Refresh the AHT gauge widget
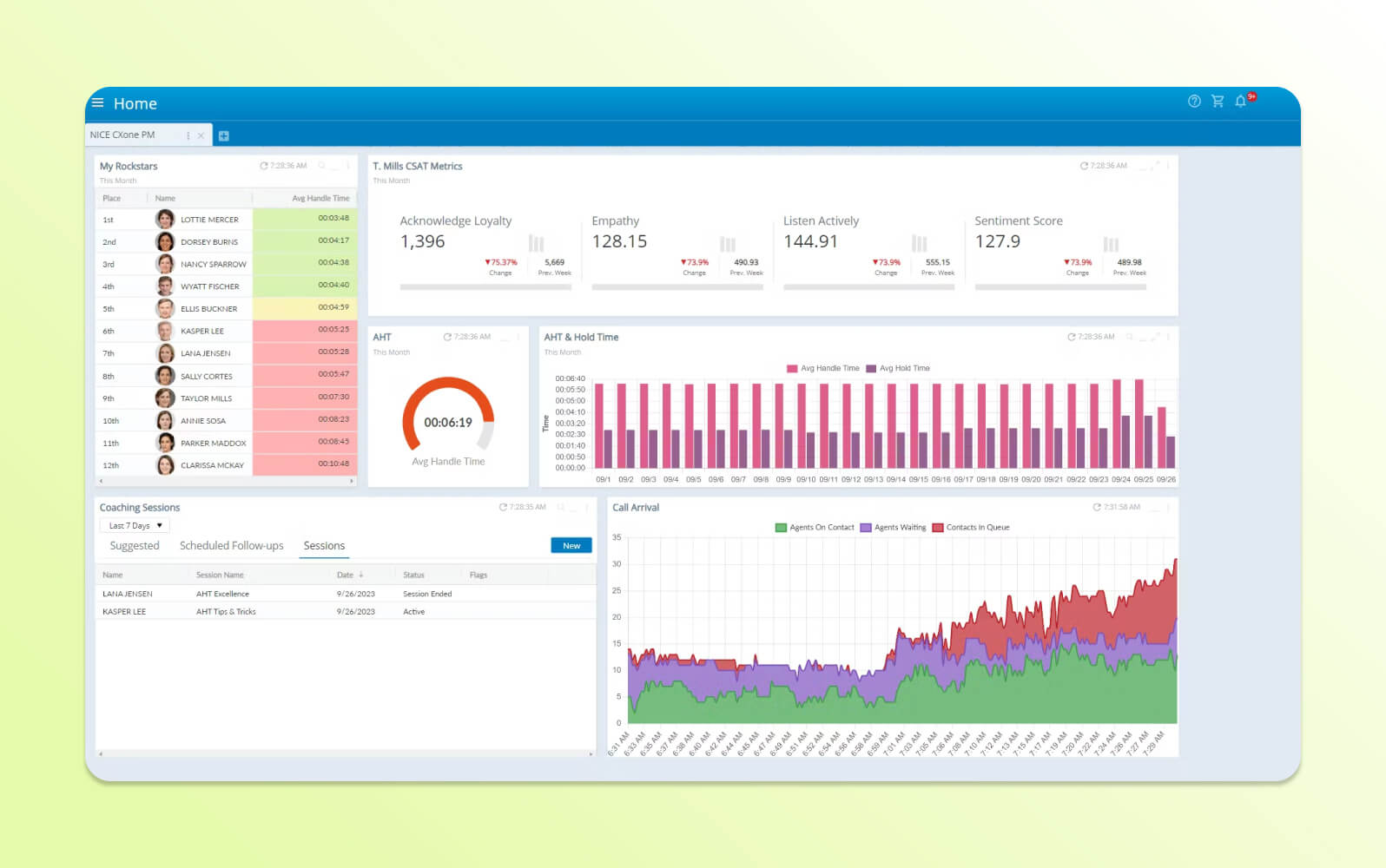This screenshot has height=868, width=1386. [x=447, y=337]
